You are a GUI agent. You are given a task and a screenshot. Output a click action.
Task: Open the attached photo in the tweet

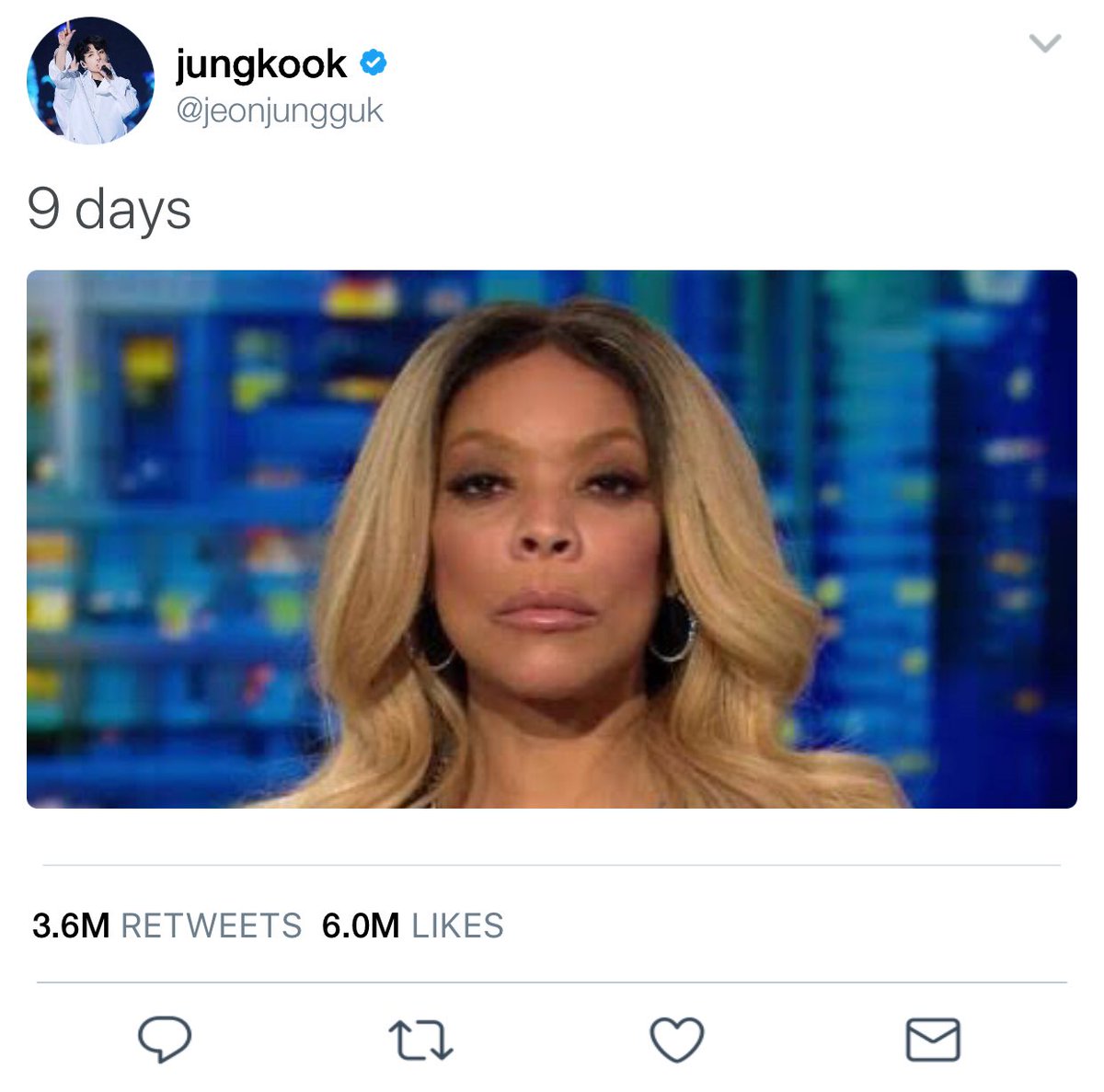coord(552,539)
